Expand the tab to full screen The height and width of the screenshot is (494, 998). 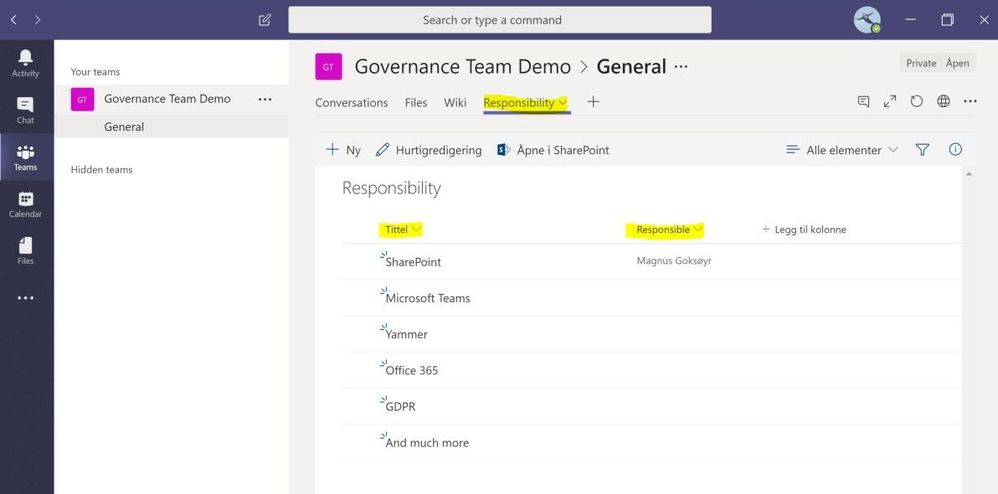(890, 101)
